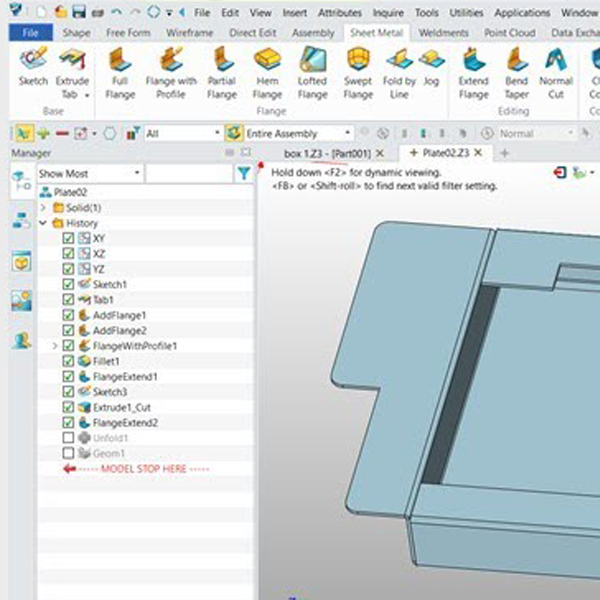Enable the Unfold1 feature checkbox
Image resolution: width=600 pixels, height=600 pixels.
click(68, 438)
